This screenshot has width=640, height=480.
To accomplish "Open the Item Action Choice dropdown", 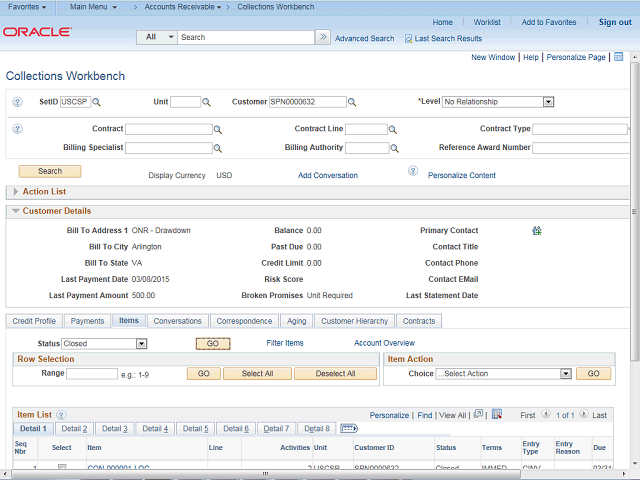I will 565,374.
